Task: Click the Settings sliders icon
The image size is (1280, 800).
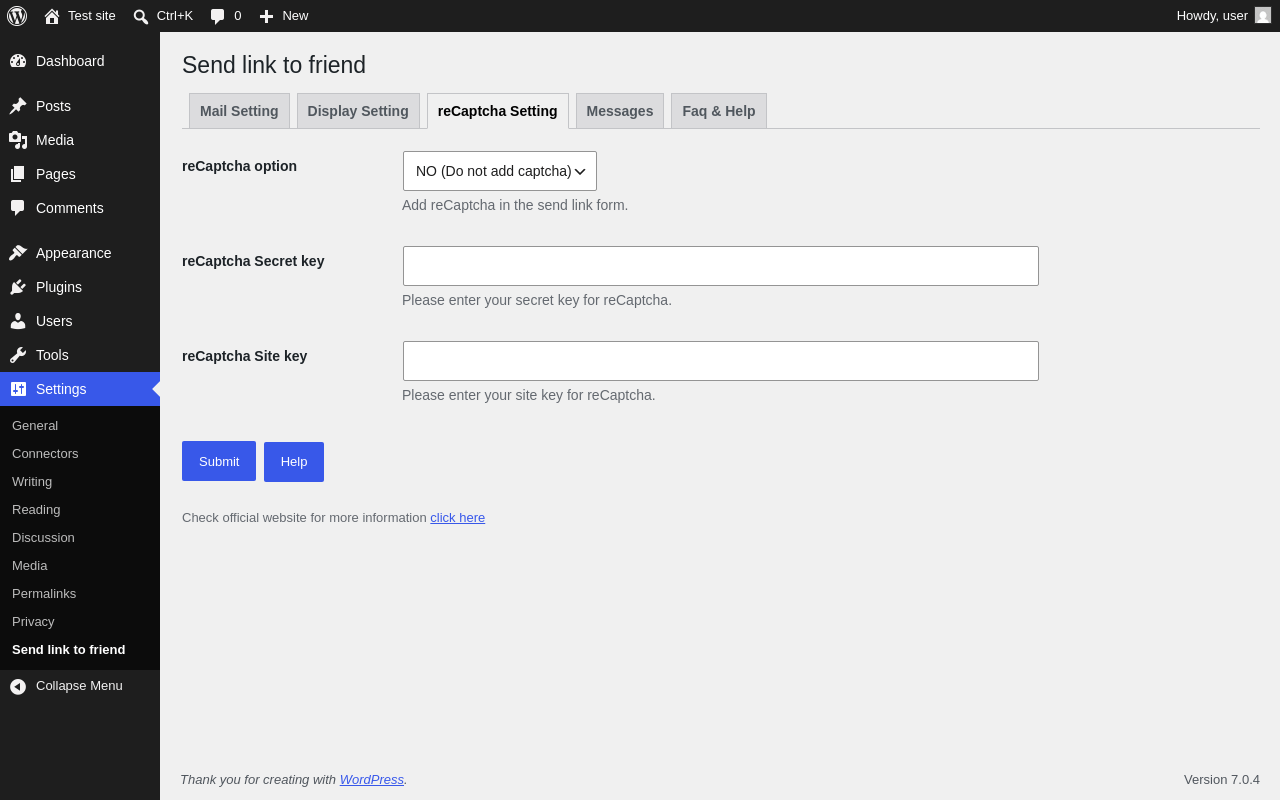Action: click(18, 389)
